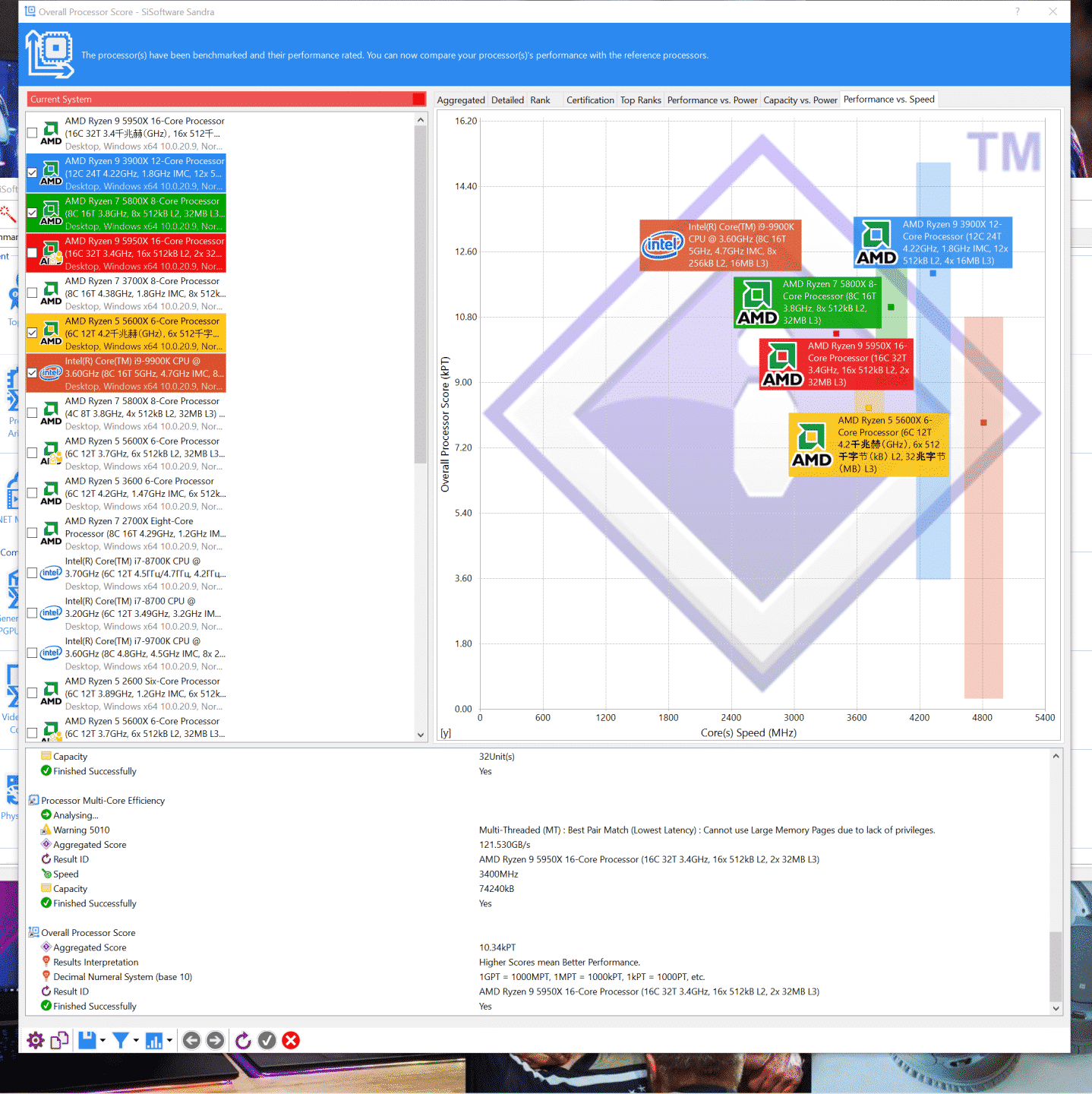Check the Ryzen 5 3600 6-Core entry
Viewport: 1092px width, 1094px height.
[x=32, y=493]
